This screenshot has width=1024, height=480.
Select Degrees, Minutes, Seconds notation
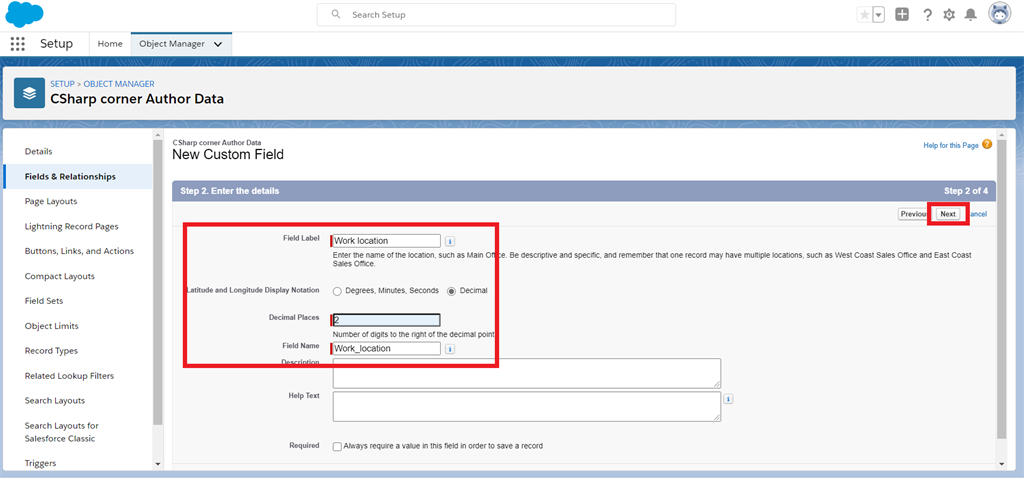tap(338, 291)
